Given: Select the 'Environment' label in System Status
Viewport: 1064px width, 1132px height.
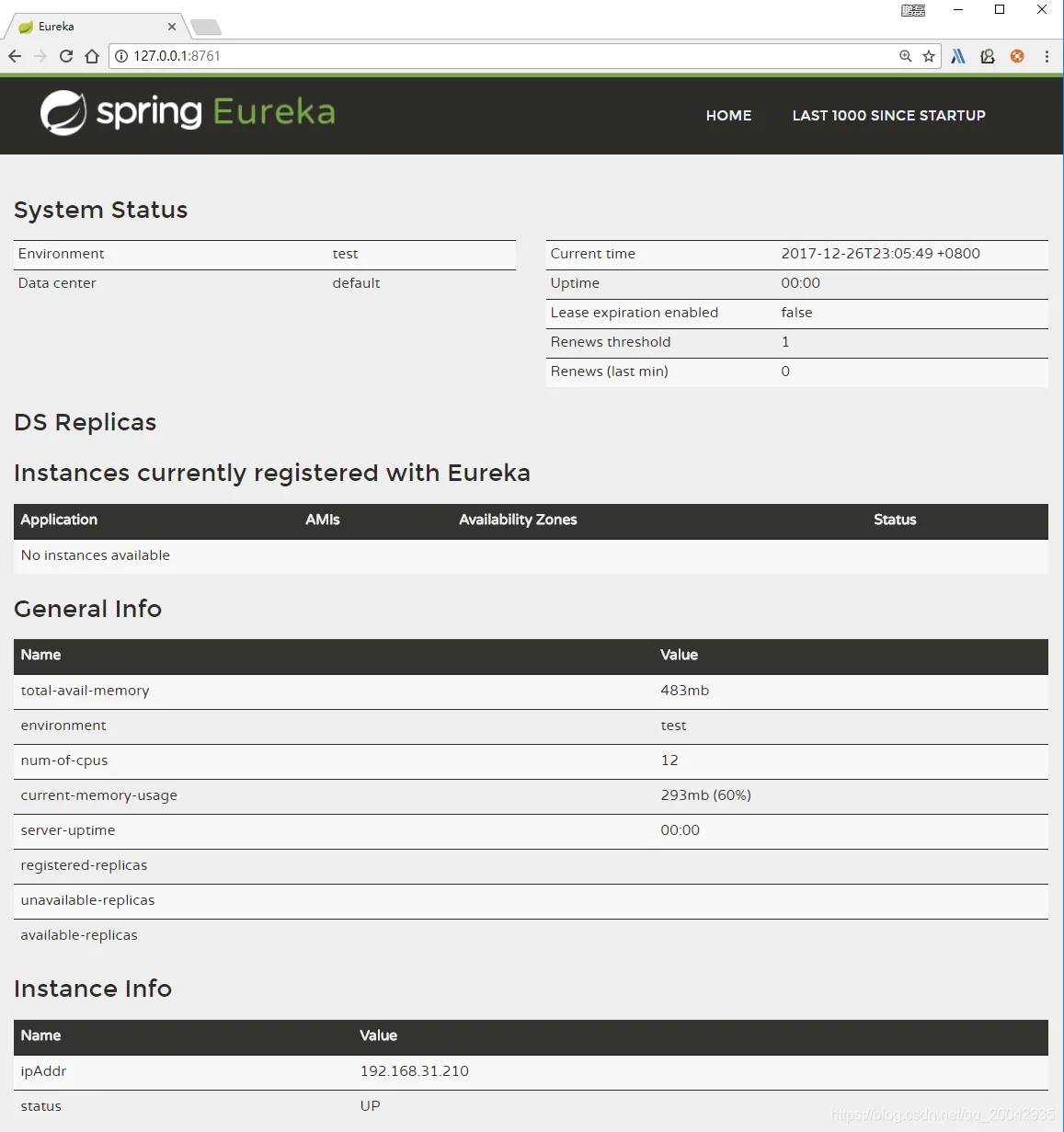Looking at the screenshot, I should 61,254.
